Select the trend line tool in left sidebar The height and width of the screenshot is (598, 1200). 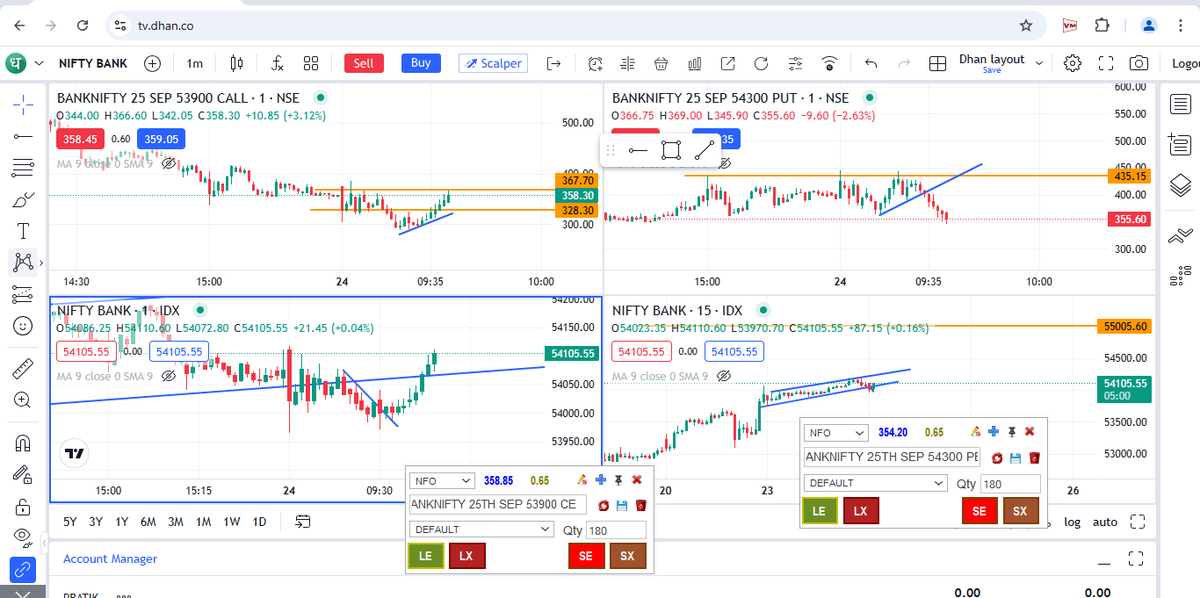pyautogui.click(x=23, y=135)
